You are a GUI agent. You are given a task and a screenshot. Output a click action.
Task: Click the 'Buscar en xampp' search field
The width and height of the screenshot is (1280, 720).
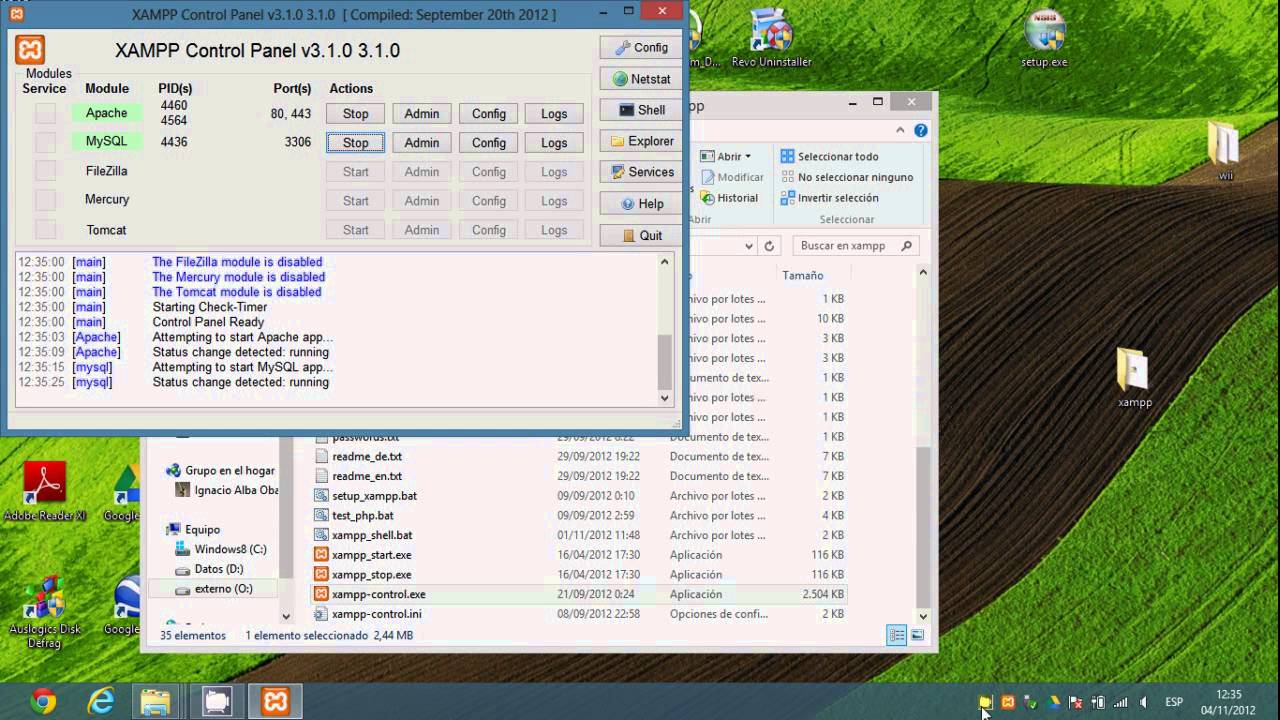[856, 245]
